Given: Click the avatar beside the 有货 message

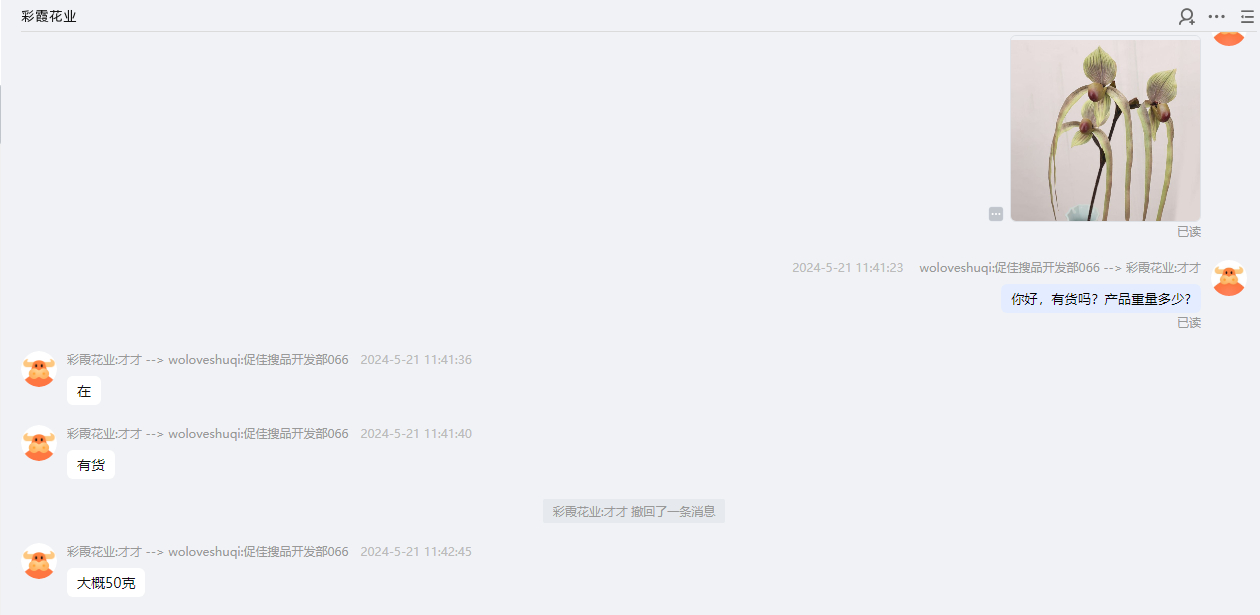Looking at the screenshot, I should point(39,443).
